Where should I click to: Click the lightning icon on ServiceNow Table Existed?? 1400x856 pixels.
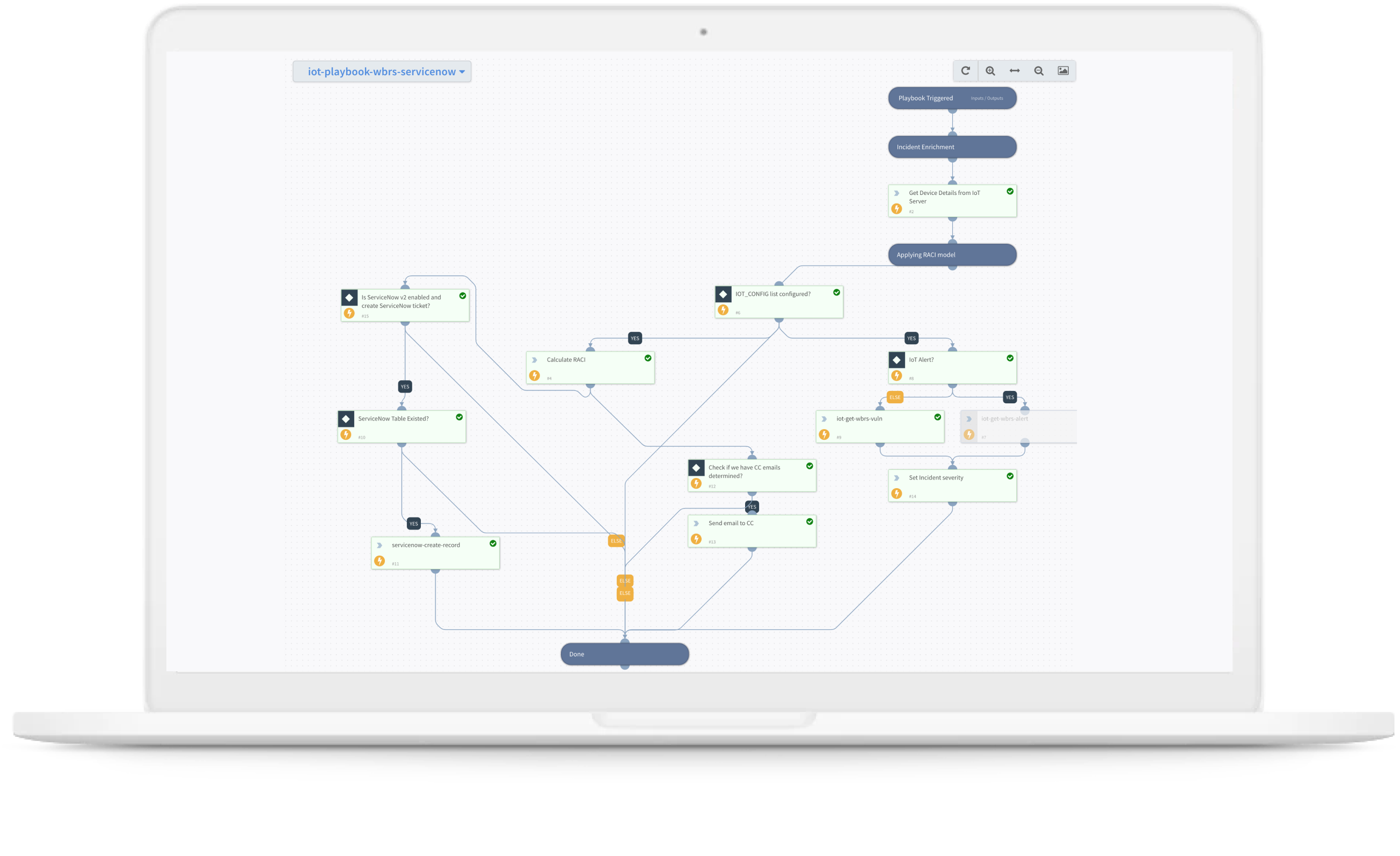point(347,434)
